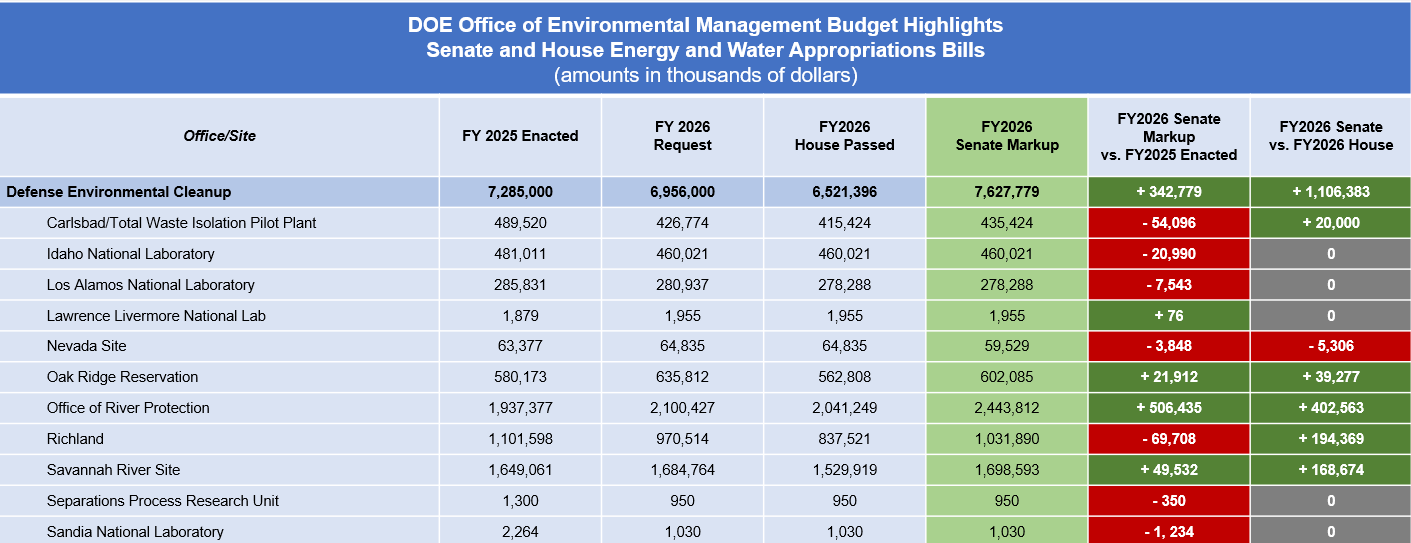Select the Separations Process Research Unit label

tap(163, 501)
